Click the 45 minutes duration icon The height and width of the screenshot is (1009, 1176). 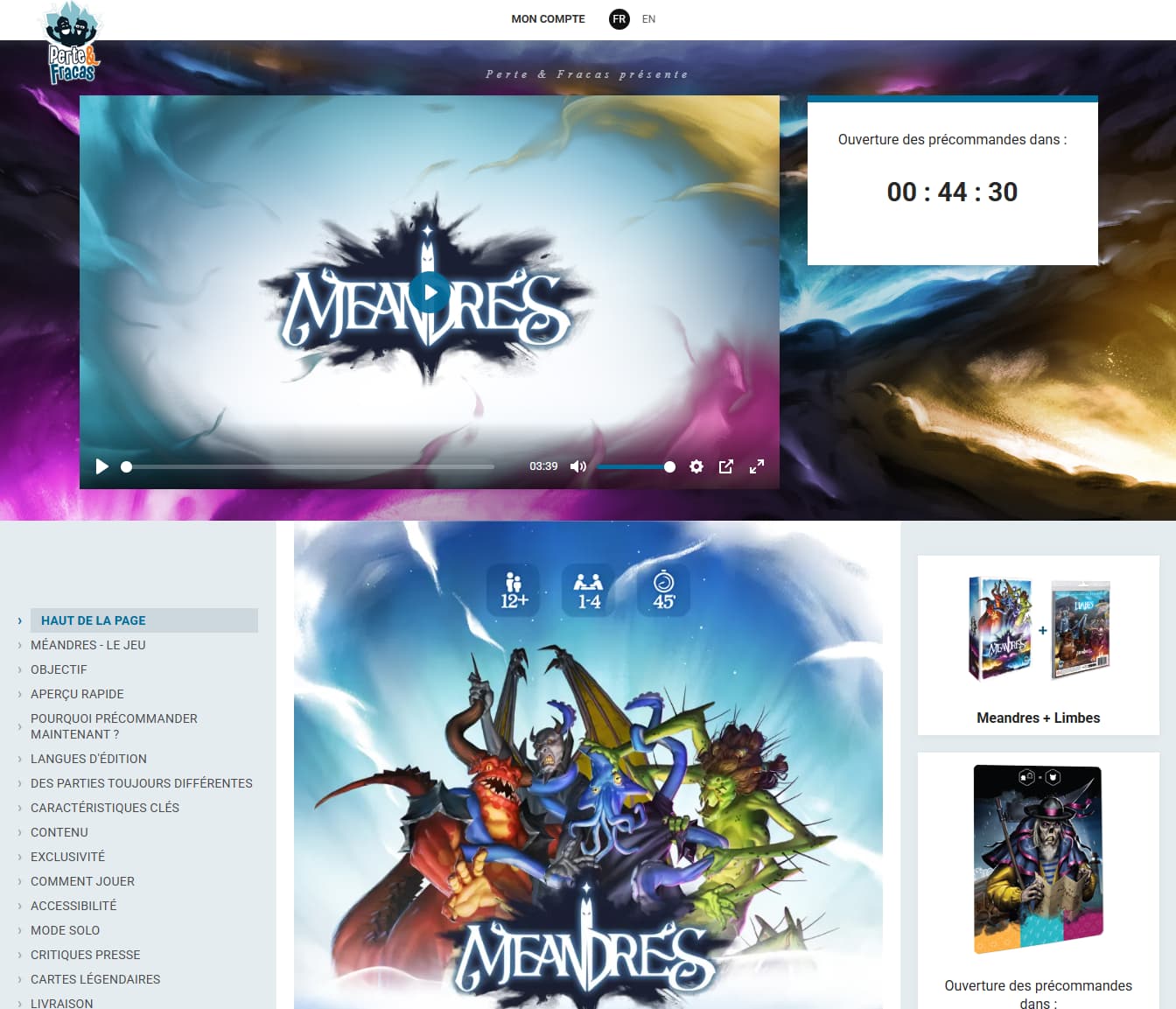click(x=663, y=590)
